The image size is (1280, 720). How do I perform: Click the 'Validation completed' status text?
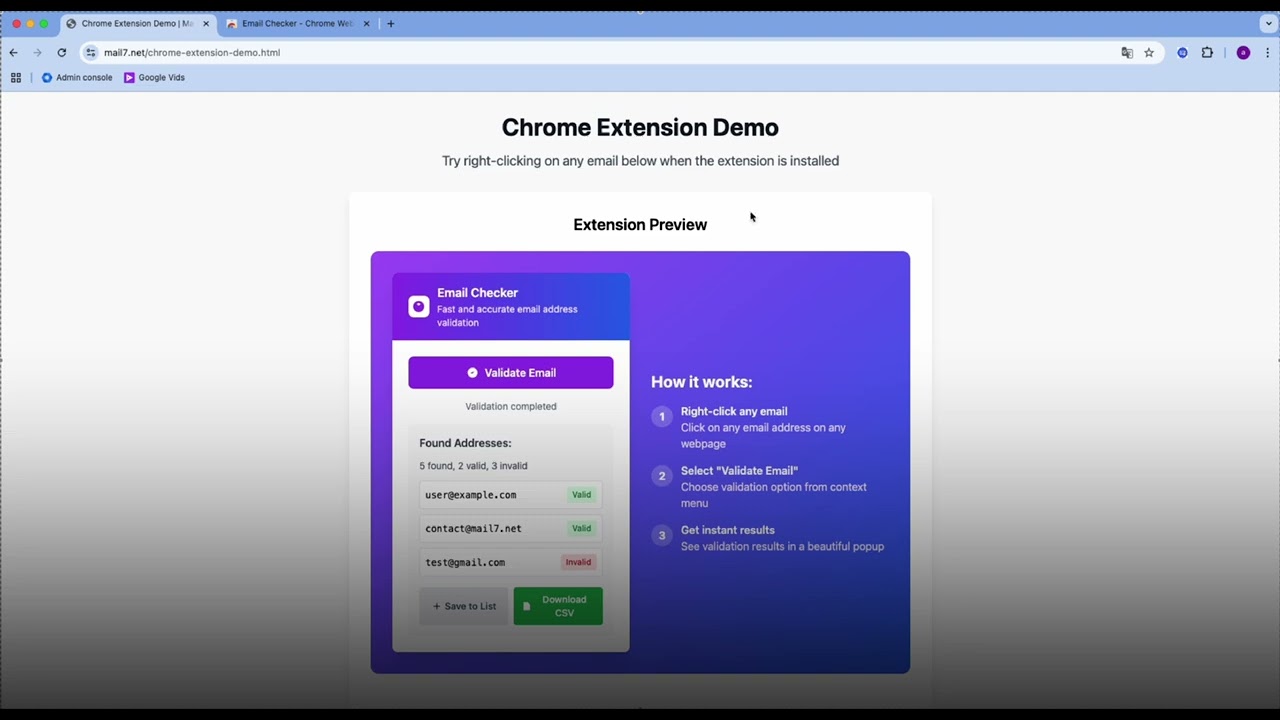point(511,406)
